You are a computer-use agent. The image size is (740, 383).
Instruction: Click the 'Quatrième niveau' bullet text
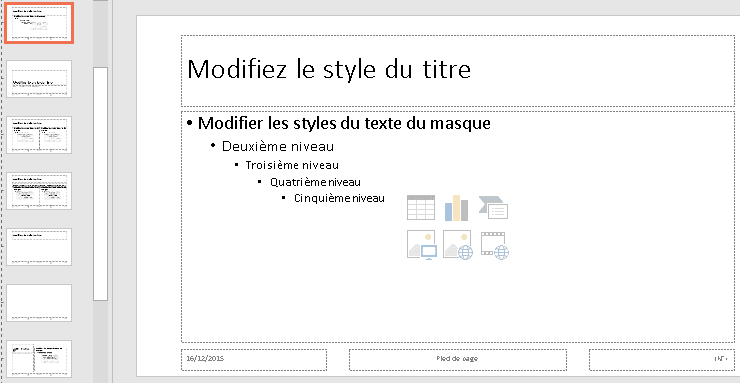[x=315, y=182]
